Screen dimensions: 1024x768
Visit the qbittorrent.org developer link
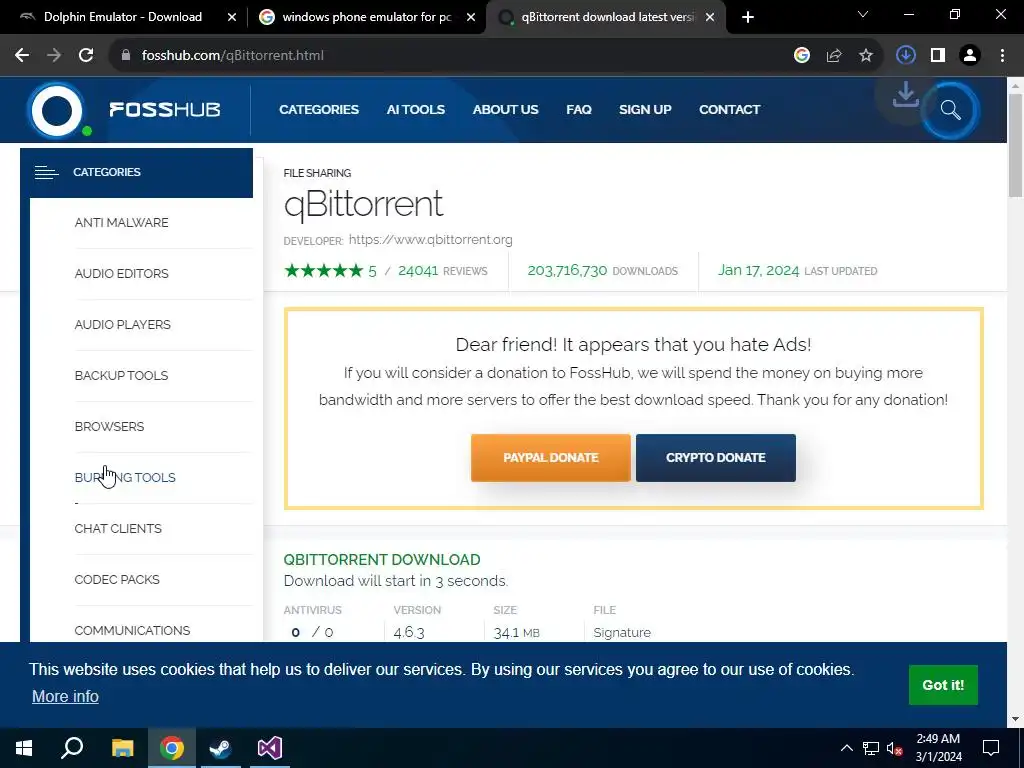(430, 240)
